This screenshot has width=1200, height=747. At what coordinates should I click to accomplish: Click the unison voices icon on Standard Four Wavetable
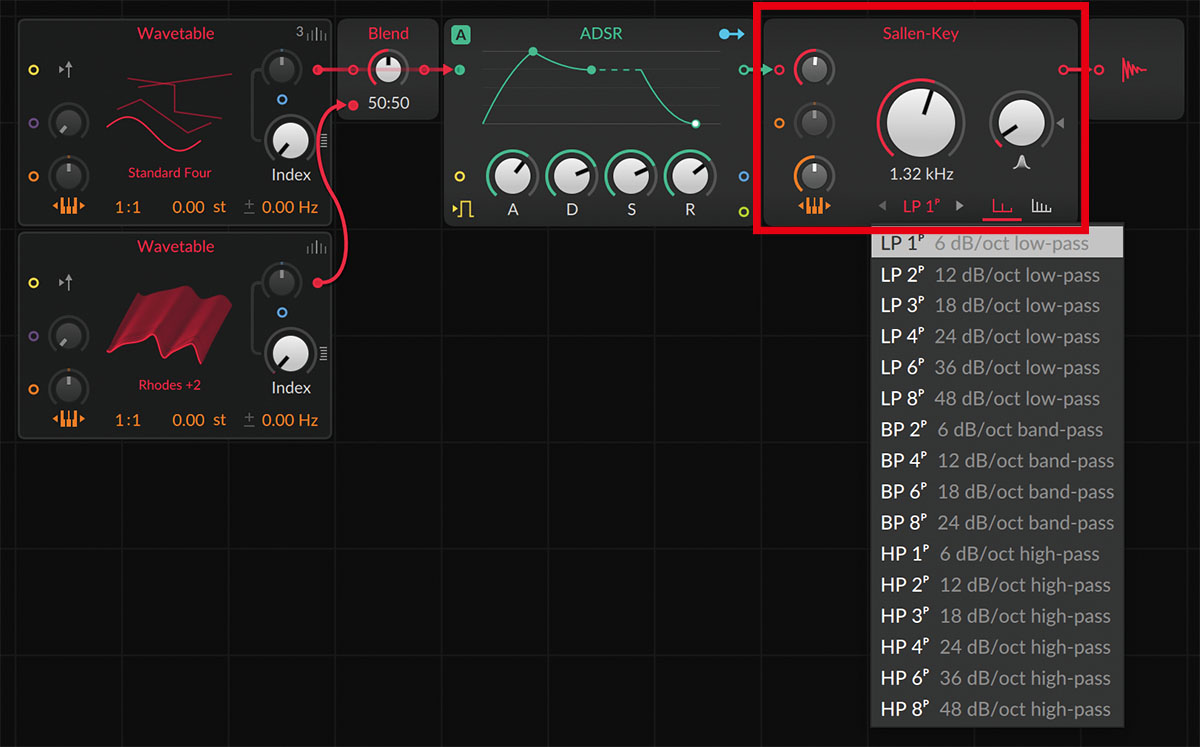[311, 33]
